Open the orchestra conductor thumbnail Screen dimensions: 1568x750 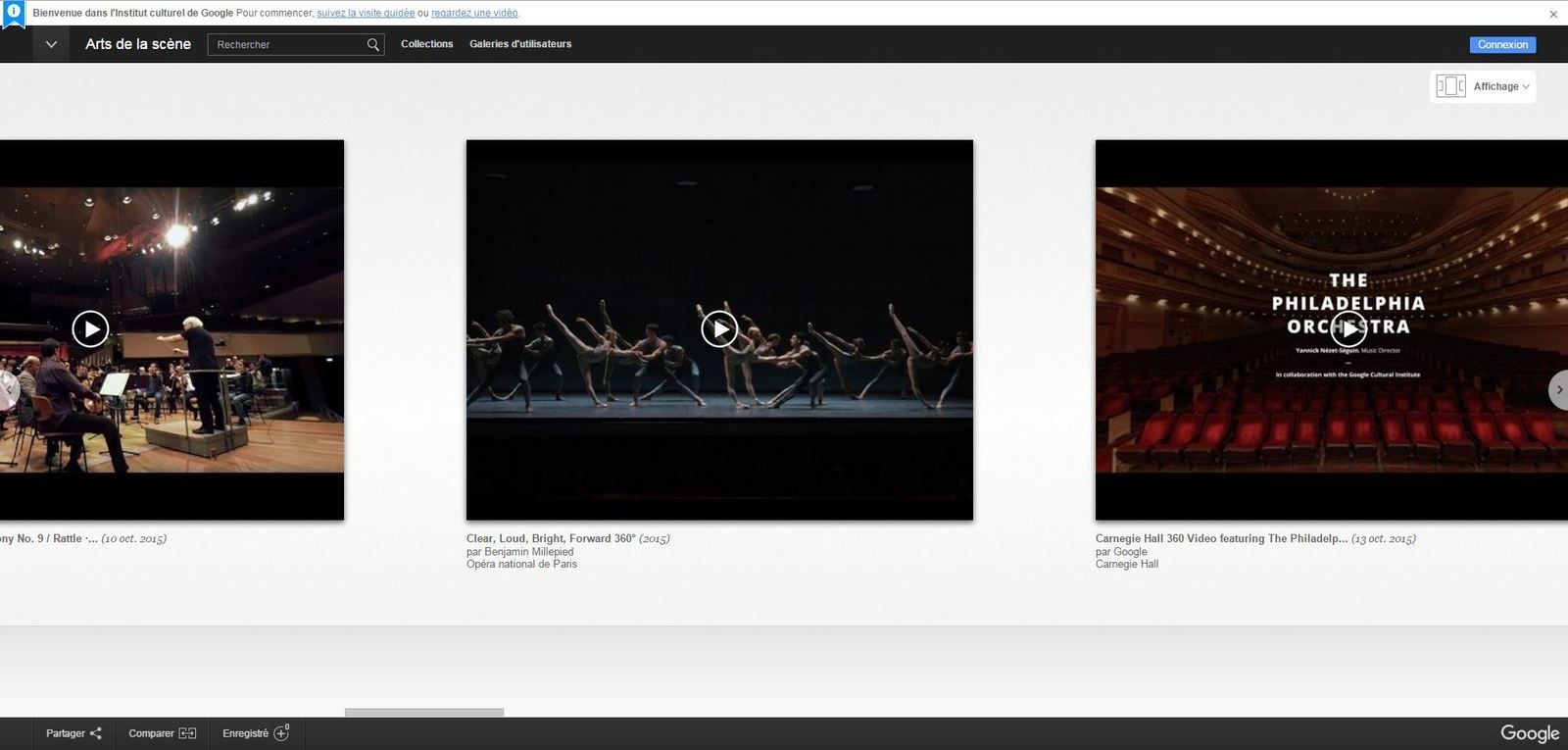(171, 329)
